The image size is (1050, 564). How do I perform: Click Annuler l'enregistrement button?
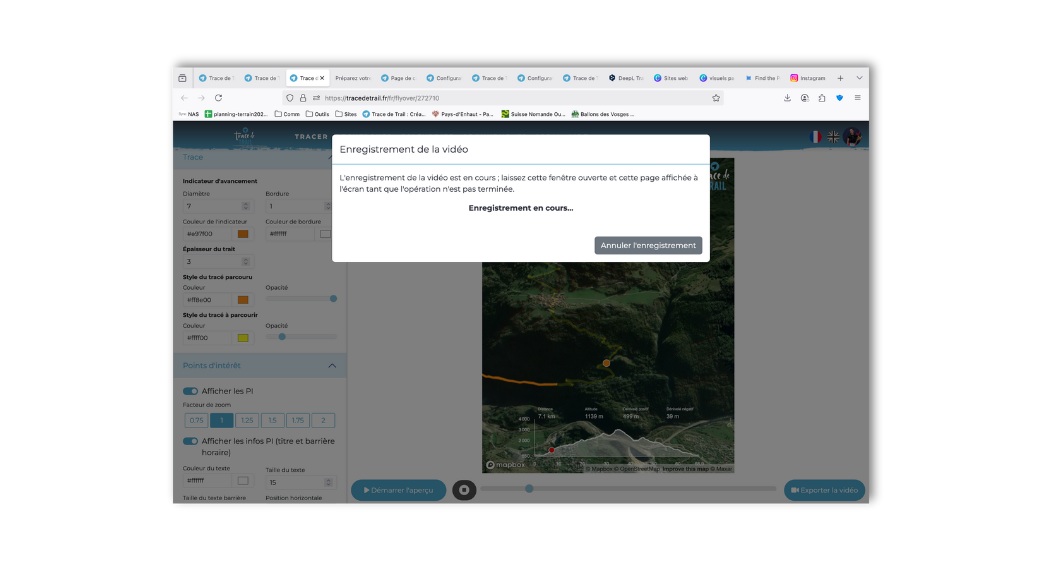point(648,245)
